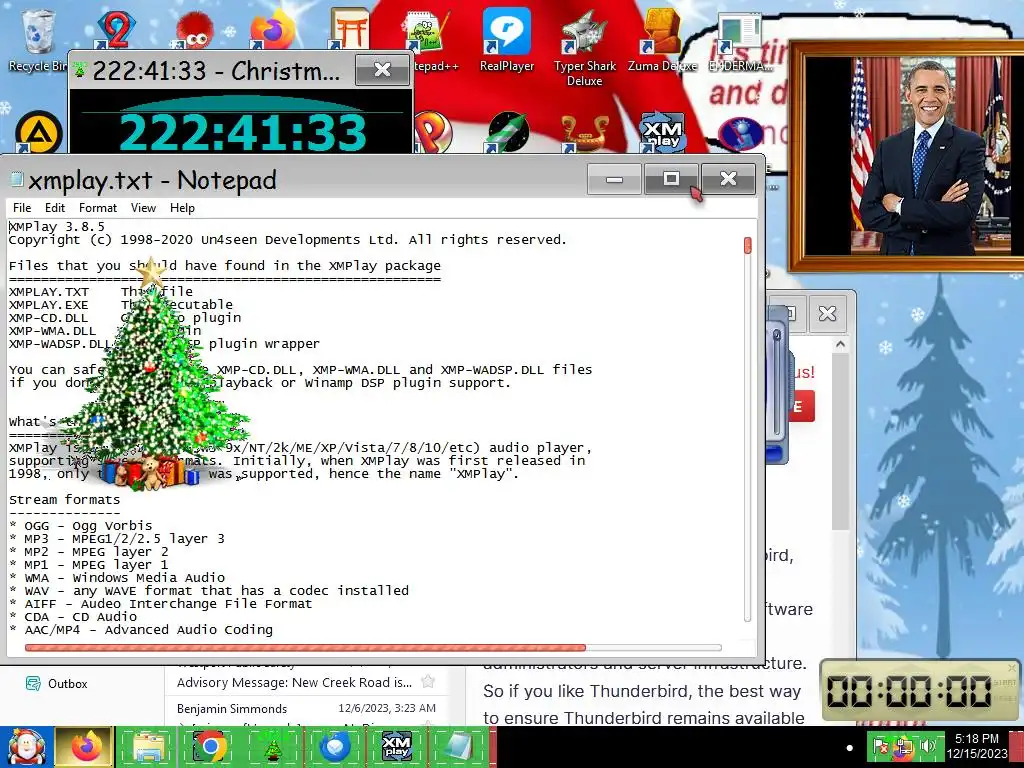
Task: Open Notepad's Edit menu
Action: (x=55, y=208)
